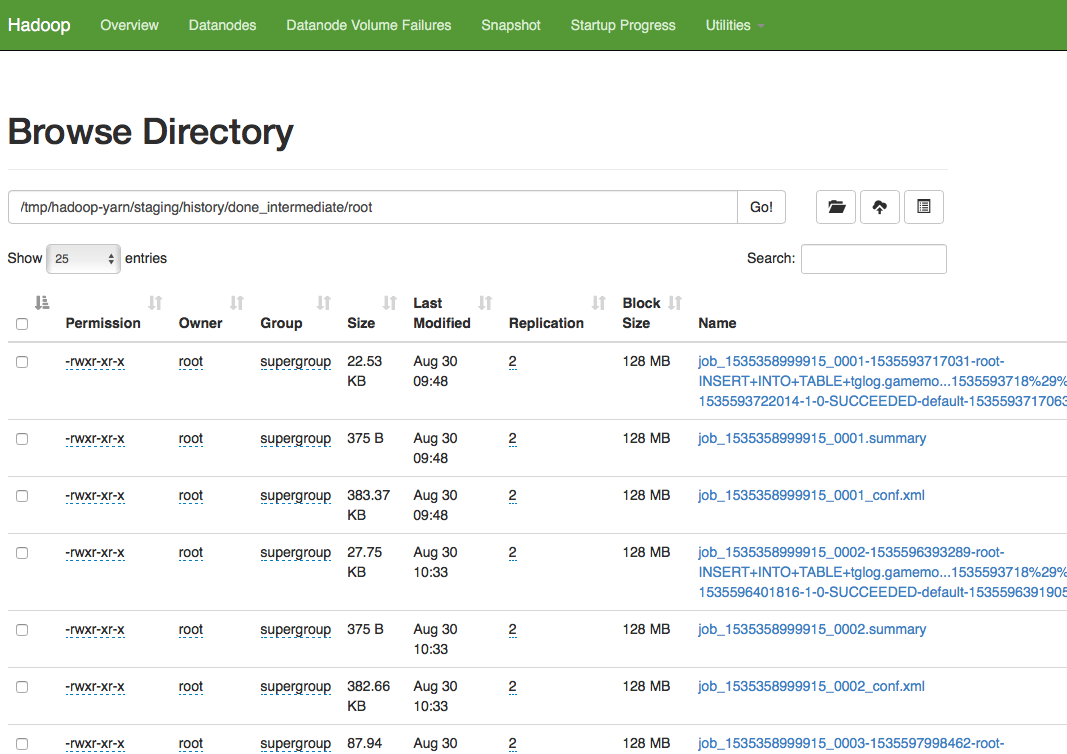Toggle the select-all checkbox in header
The width and height of the screenshot is (1067, 754).
point(22,324)
